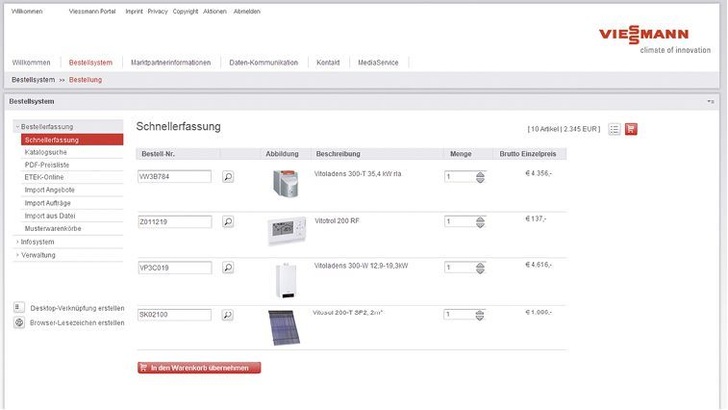Image resolution: width=728 pixels, height=410 pixels.
Task: Open the Willkommen main tab
Action: point(31,62)
